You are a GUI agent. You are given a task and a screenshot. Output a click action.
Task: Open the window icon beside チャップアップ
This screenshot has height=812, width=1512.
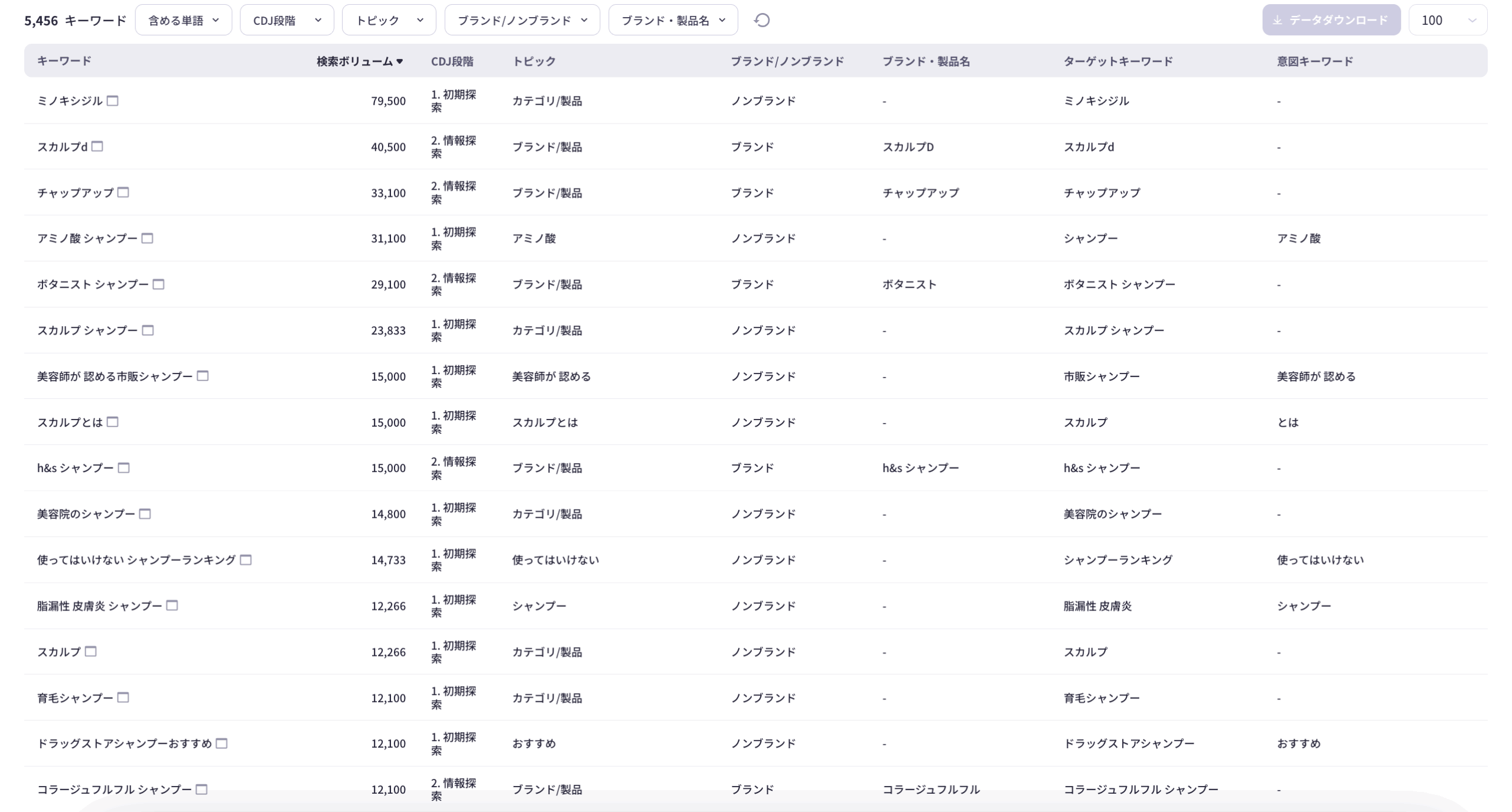coord(123,192)
